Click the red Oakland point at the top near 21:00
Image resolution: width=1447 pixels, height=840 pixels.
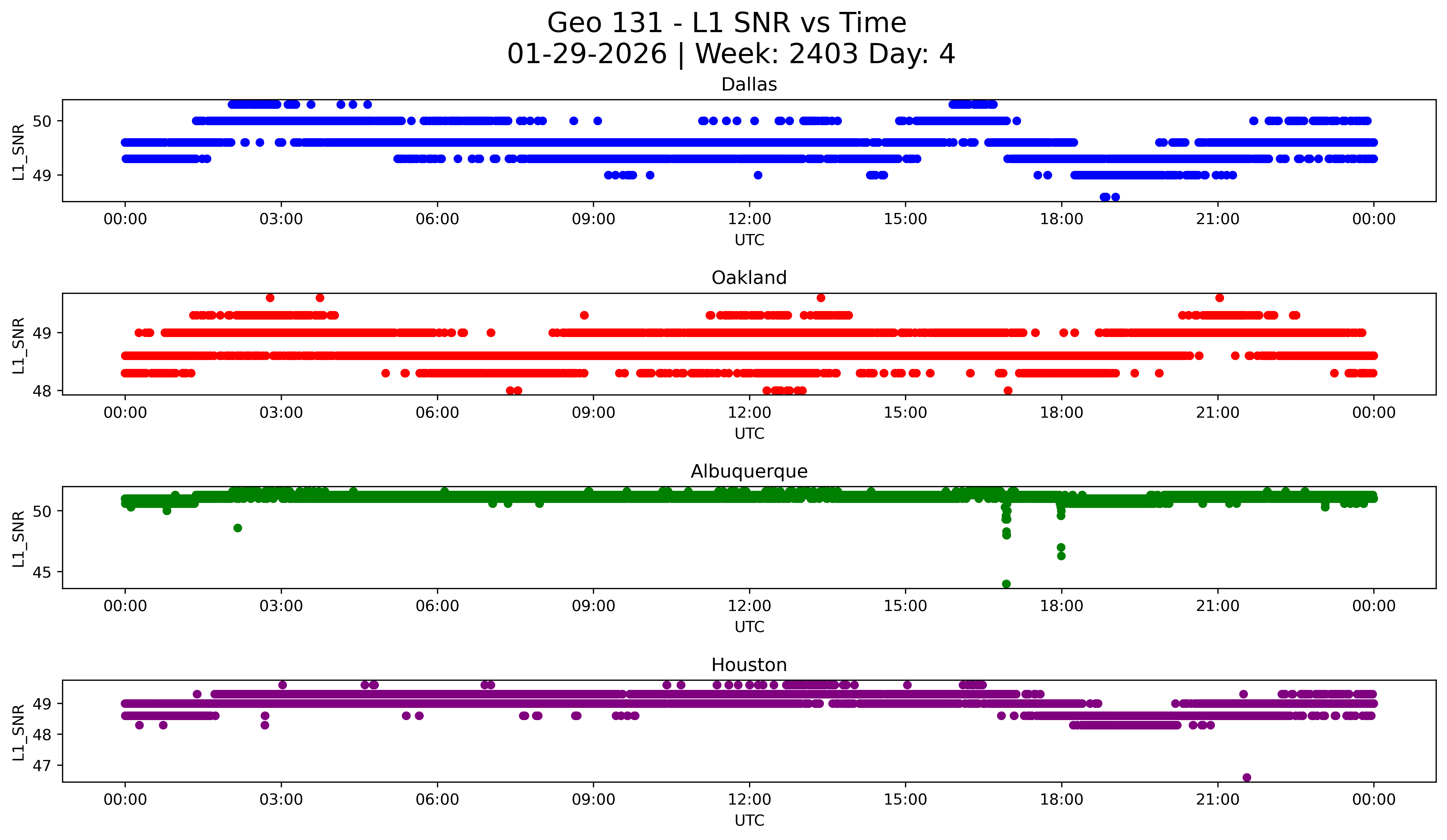1220,298
